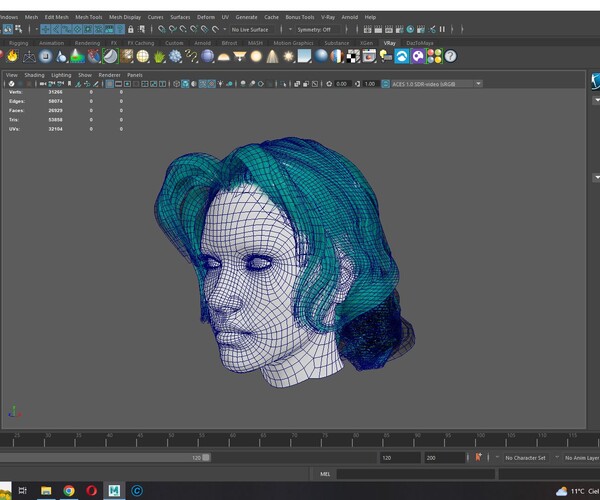This screenshot has width=600, height=500.
Task: Switch to the Substance shelf tab
Action: pyautogui.click(x=336, y=43)
